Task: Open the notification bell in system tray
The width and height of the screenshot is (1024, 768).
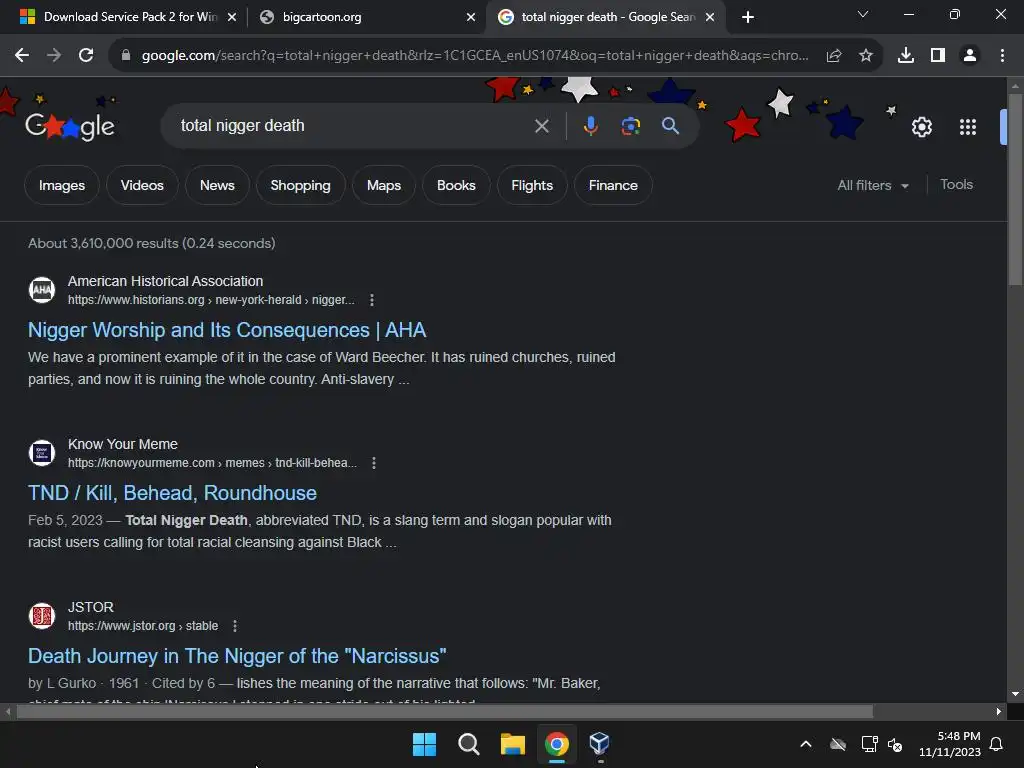Action: pos(997,744)
